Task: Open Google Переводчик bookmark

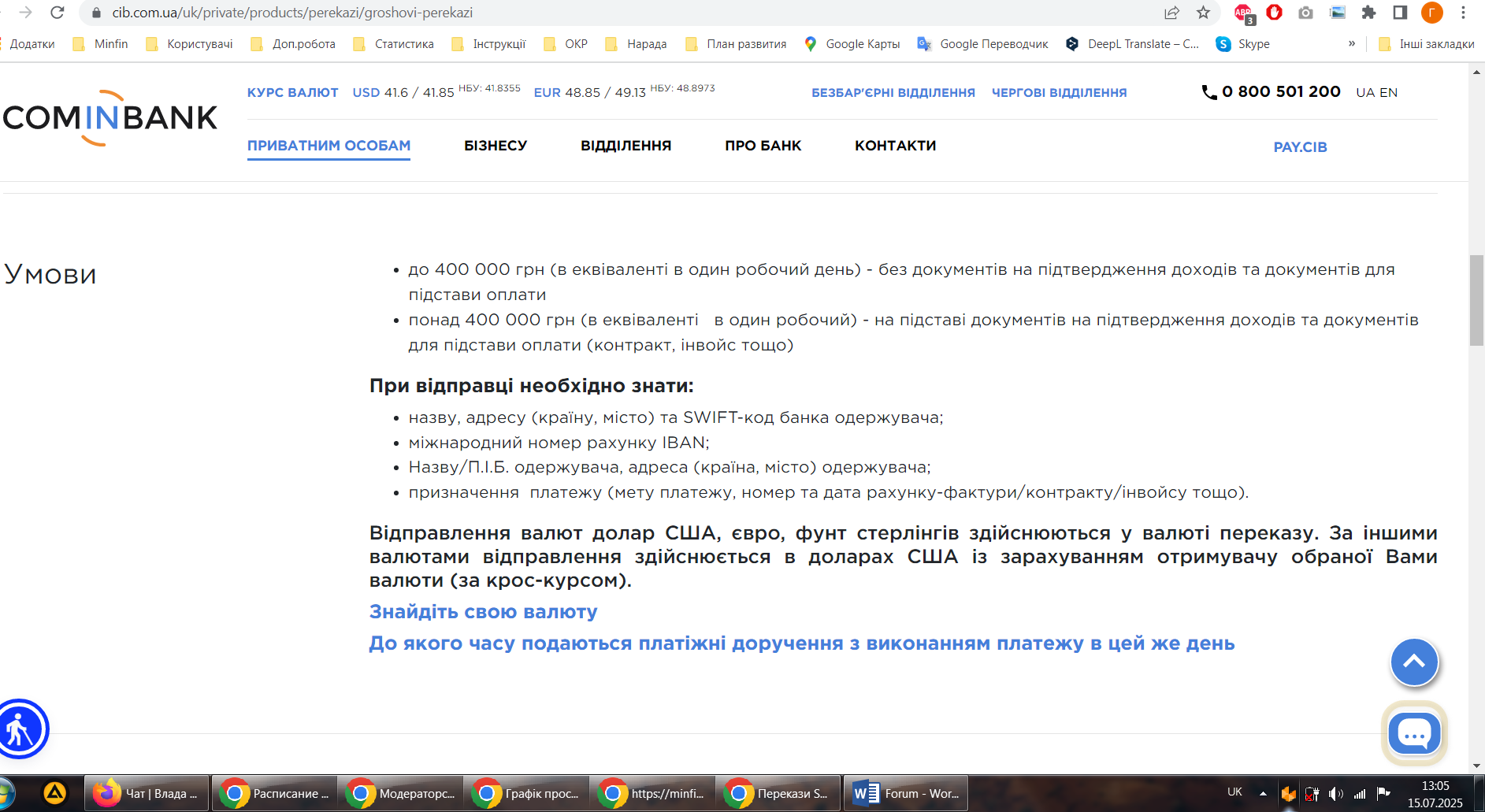Action: [982, 44]
